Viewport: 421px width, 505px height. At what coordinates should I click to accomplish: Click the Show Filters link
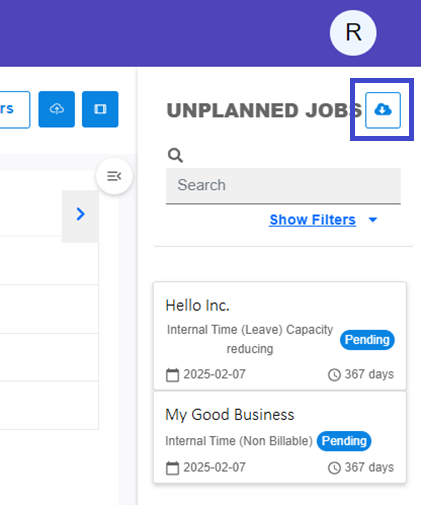312,220
